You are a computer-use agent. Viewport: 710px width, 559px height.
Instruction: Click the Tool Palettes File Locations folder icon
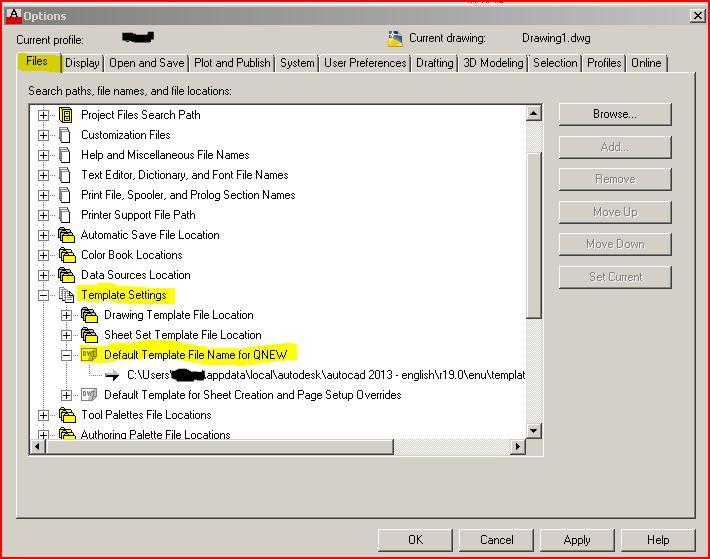pyautogui.click(x=67, y=415)
